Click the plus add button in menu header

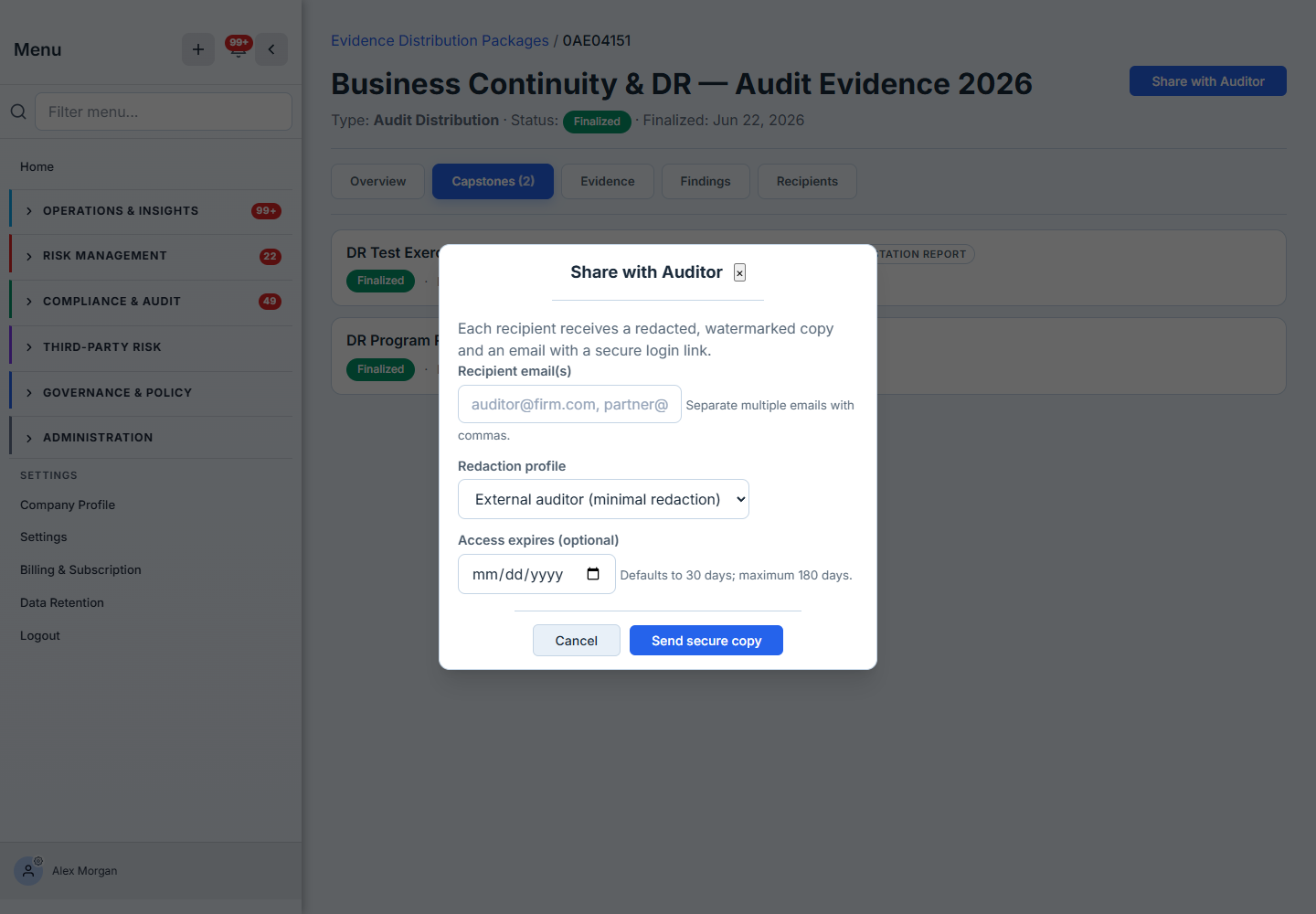click(x=198, y=49)
